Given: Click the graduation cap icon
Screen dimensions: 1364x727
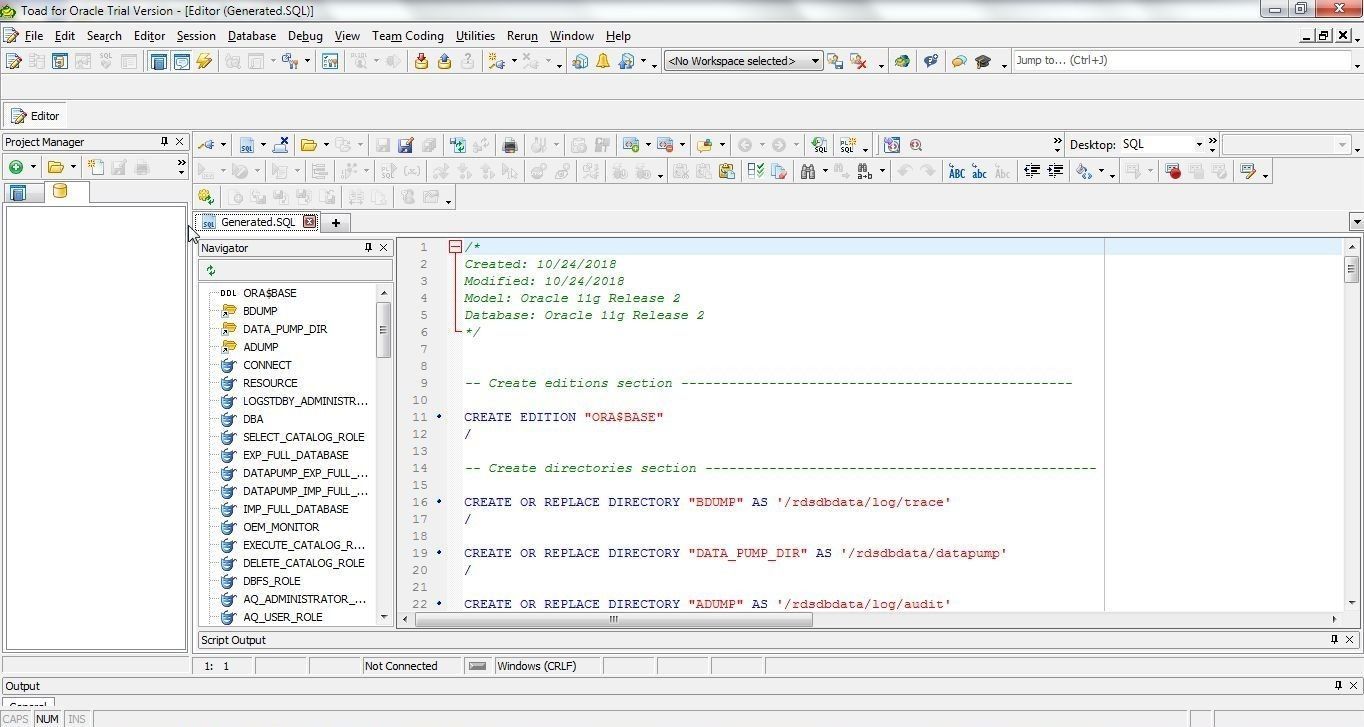Looking at the screenshot, I should point(983,61).
